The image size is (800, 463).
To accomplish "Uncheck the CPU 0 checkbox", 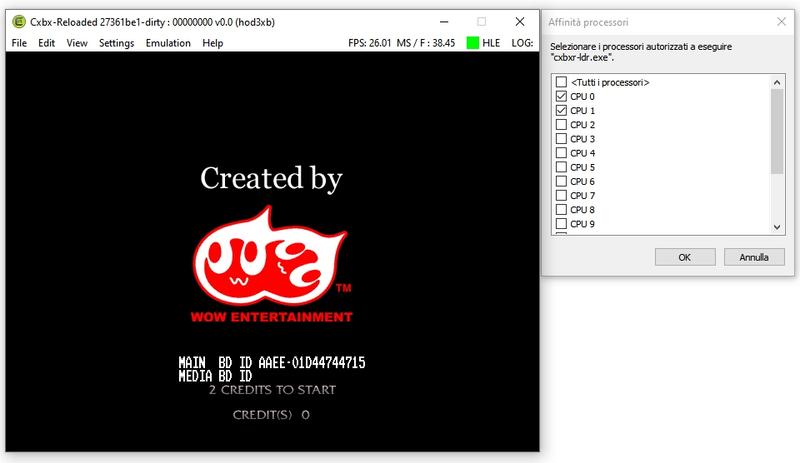I will pos(561,96).
